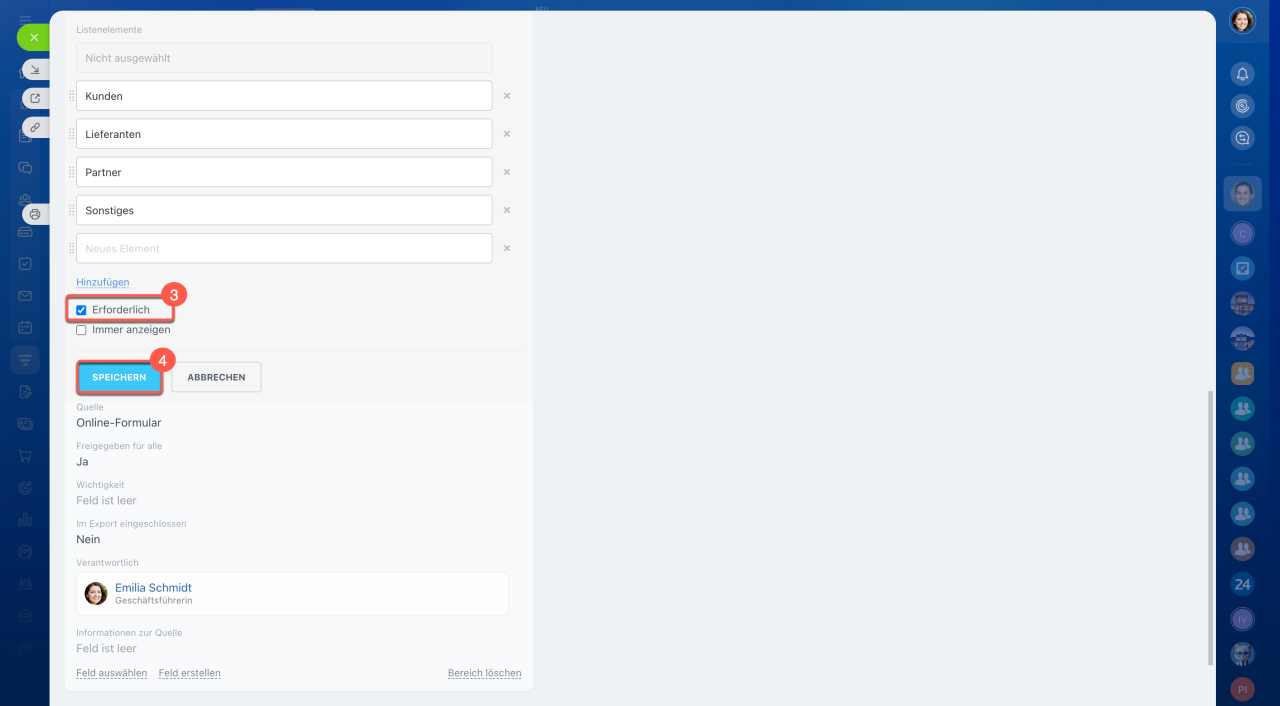The height and width of the screenshot is (706, 1280).
Task: Save with the Speichern button
Action: tap(119, 377)
